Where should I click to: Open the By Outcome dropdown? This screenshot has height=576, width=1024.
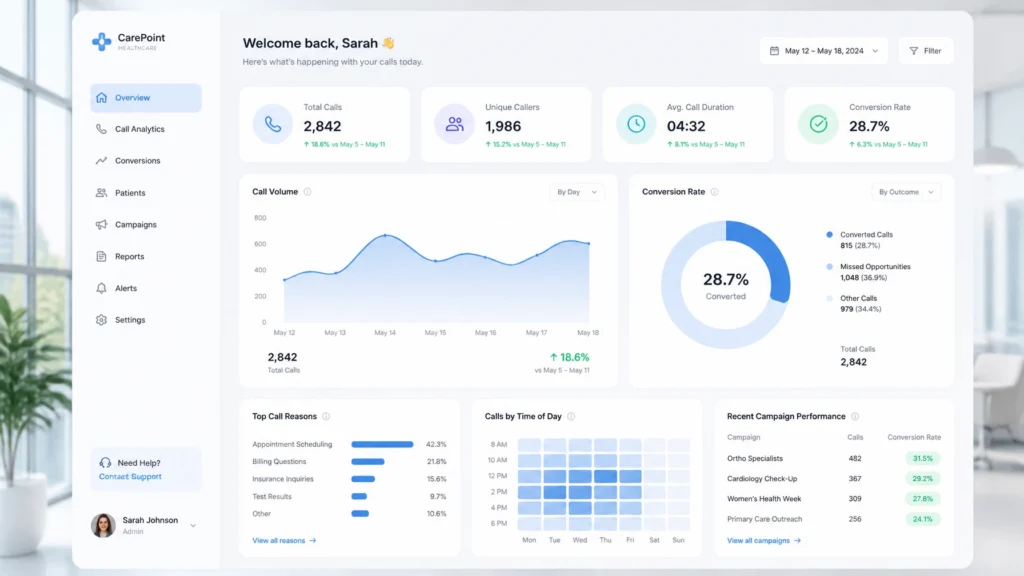(x=906, y=192)
